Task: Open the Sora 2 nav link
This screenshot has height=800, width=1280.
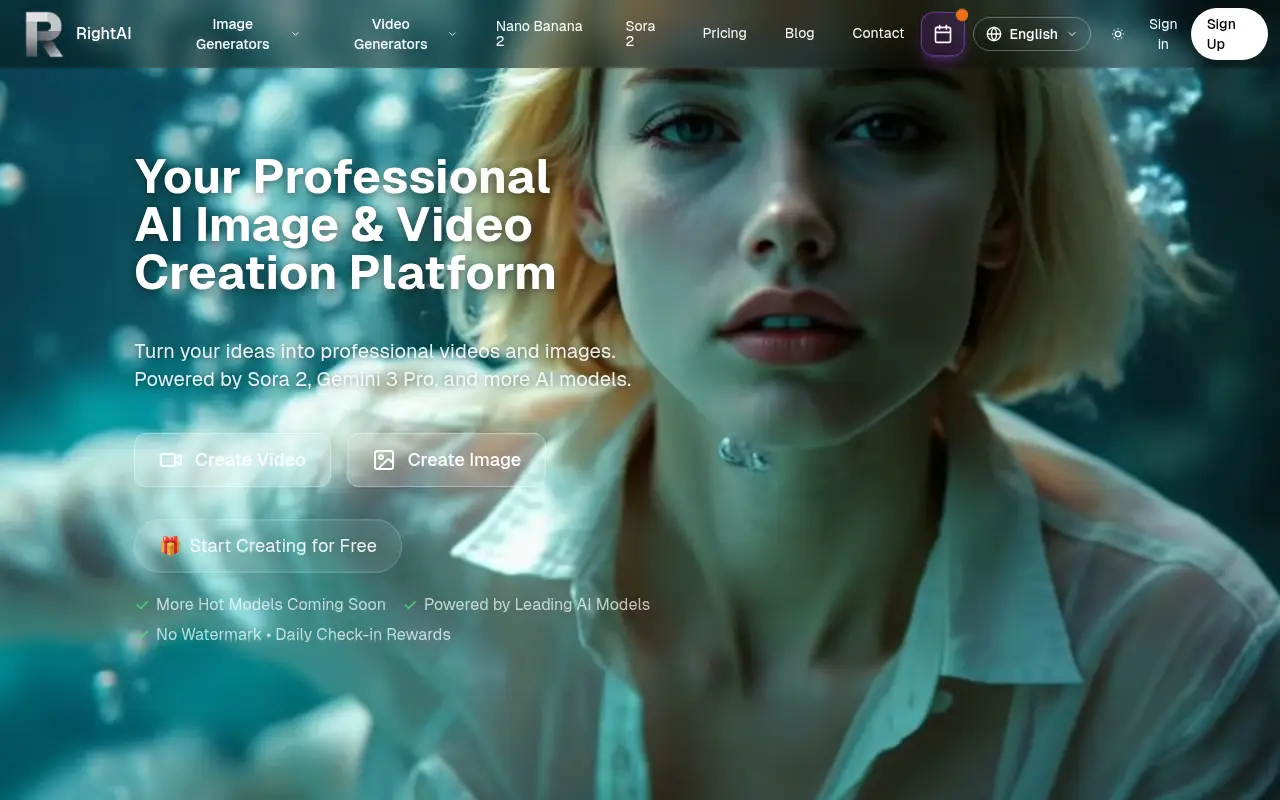Action: pos(640,34)
